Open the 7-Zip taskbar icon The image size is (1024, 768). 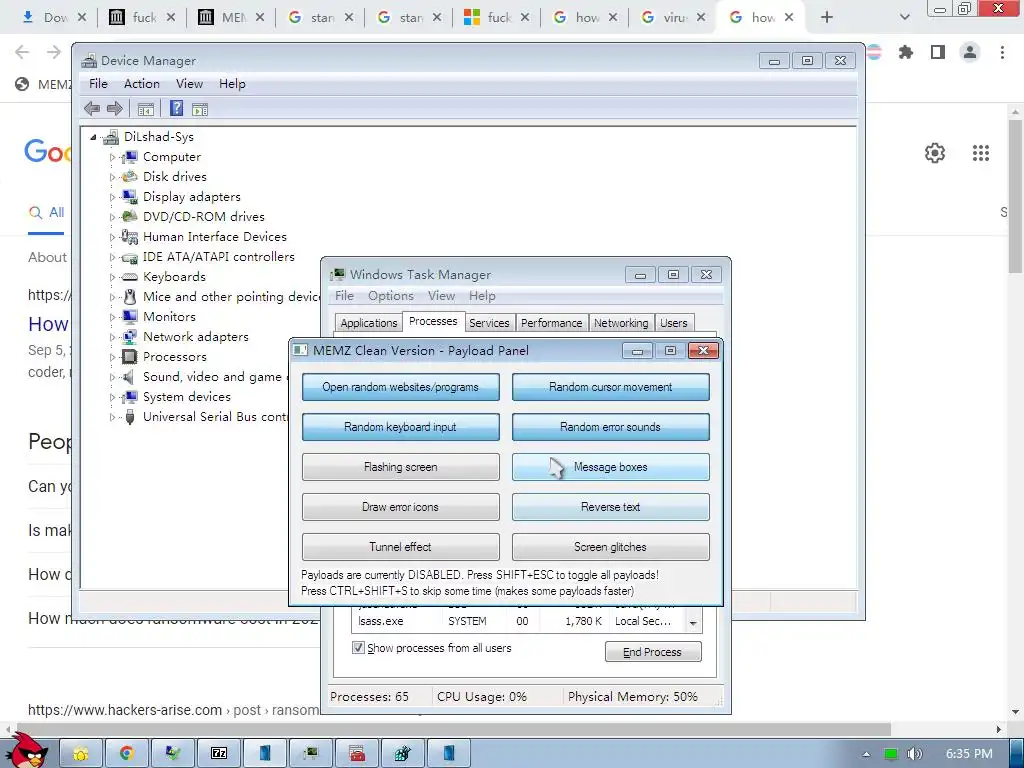click(219, 754)
